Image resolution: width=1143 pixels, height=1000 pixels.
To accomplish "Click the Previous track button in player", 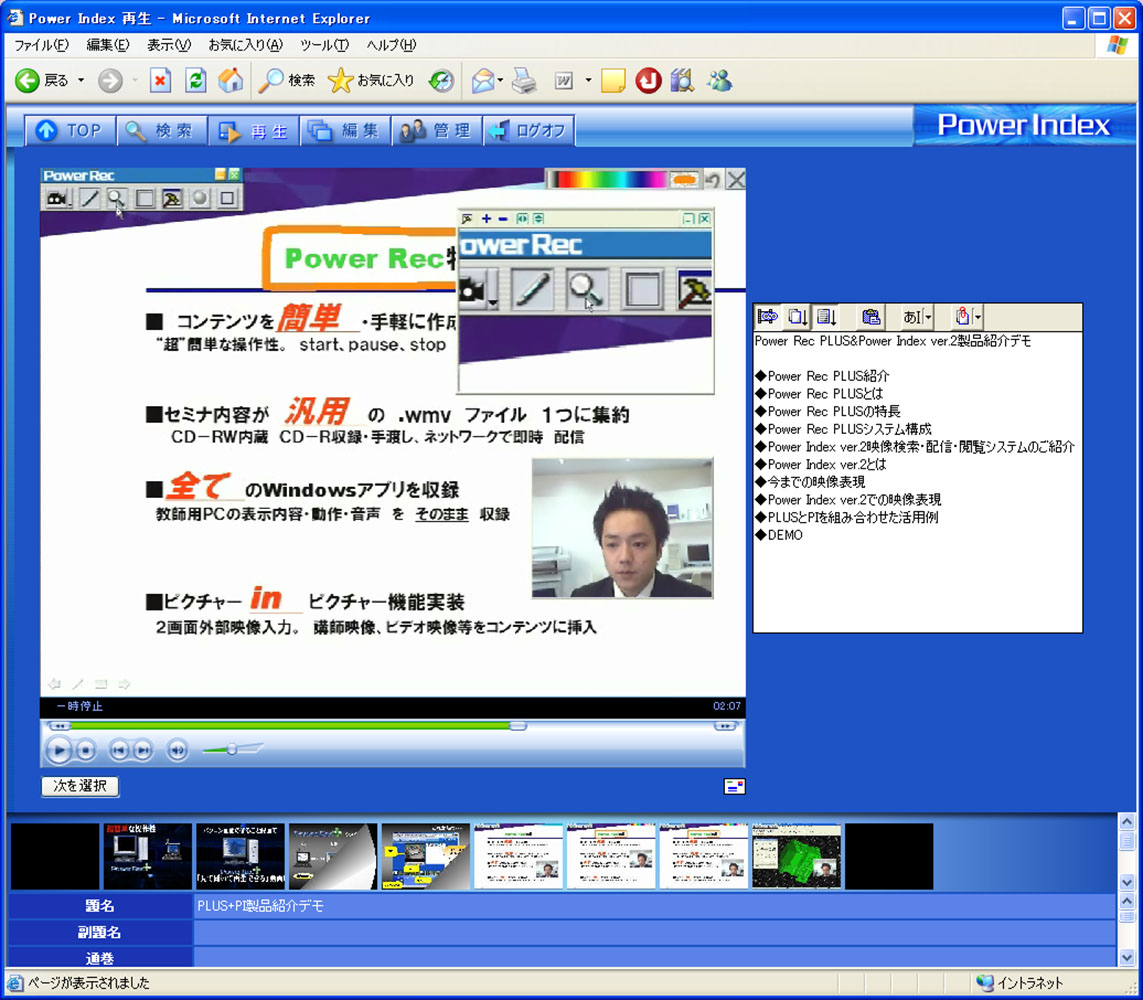I will (118, 749).
